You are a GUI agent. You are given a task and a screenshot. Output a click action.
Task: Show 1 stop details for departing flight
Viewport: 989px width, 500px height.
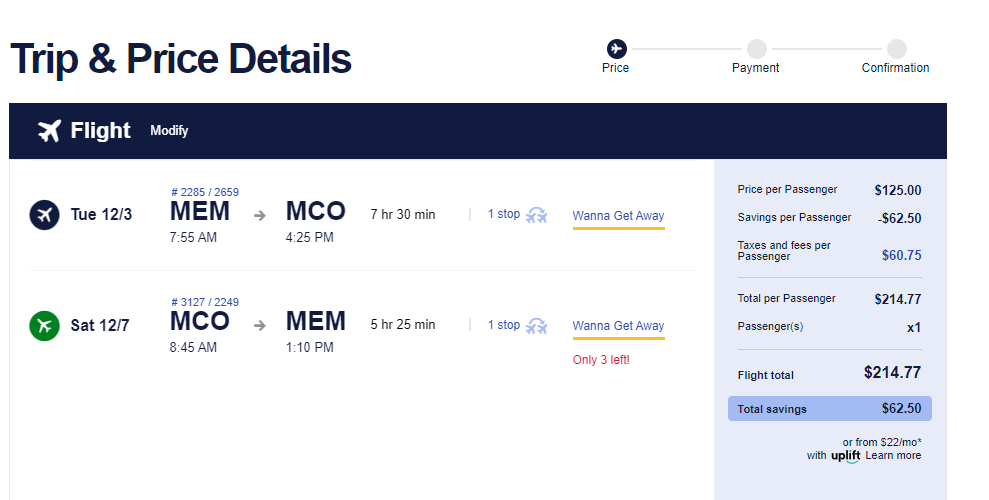click(504, 214)
